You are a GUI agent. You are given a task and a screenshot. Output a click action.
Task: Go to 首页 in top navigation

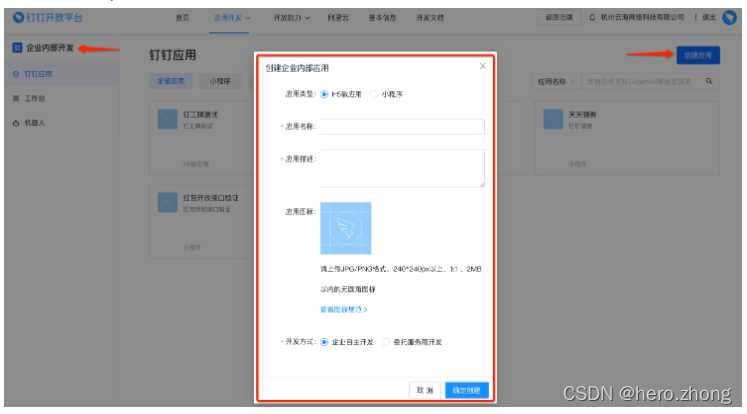(182, 18)
